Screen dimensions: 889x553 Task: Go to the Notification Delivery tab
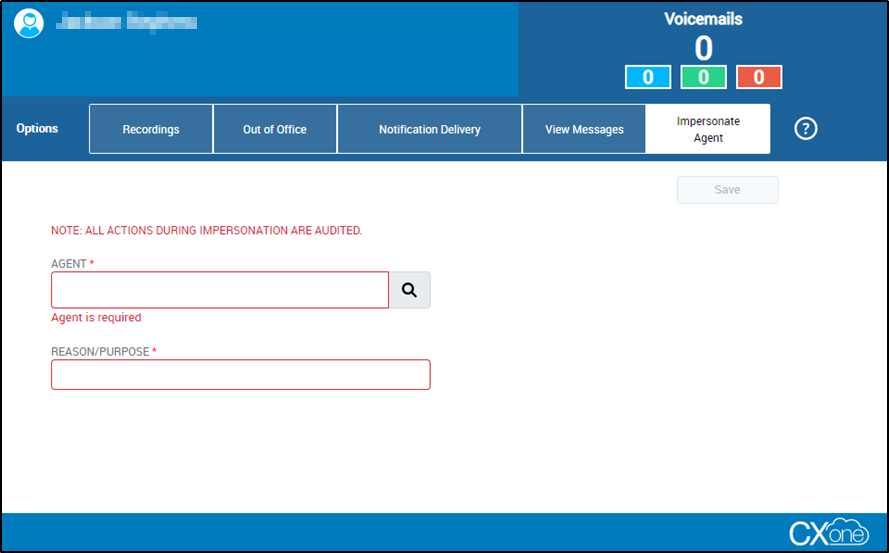pyautogui.click(x=429, y=129)
